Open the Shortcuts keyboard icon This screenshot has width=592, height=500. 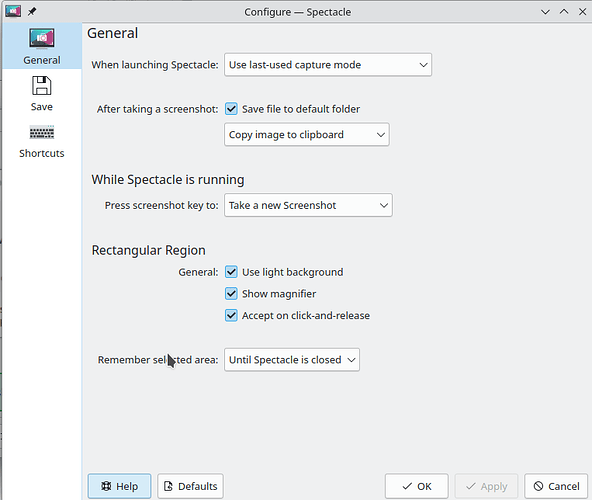[42, 133]
